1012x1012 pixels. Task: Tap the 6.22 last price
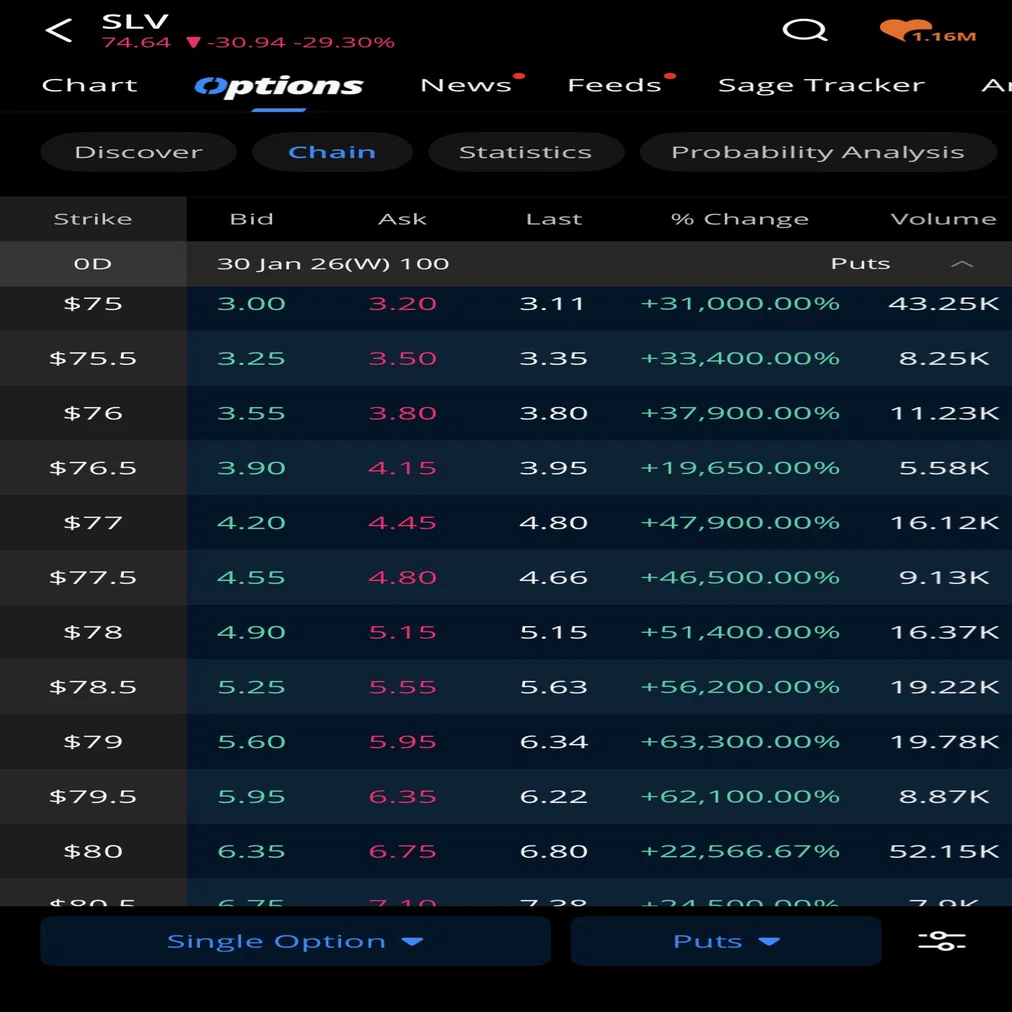click(x=554, y=796)
